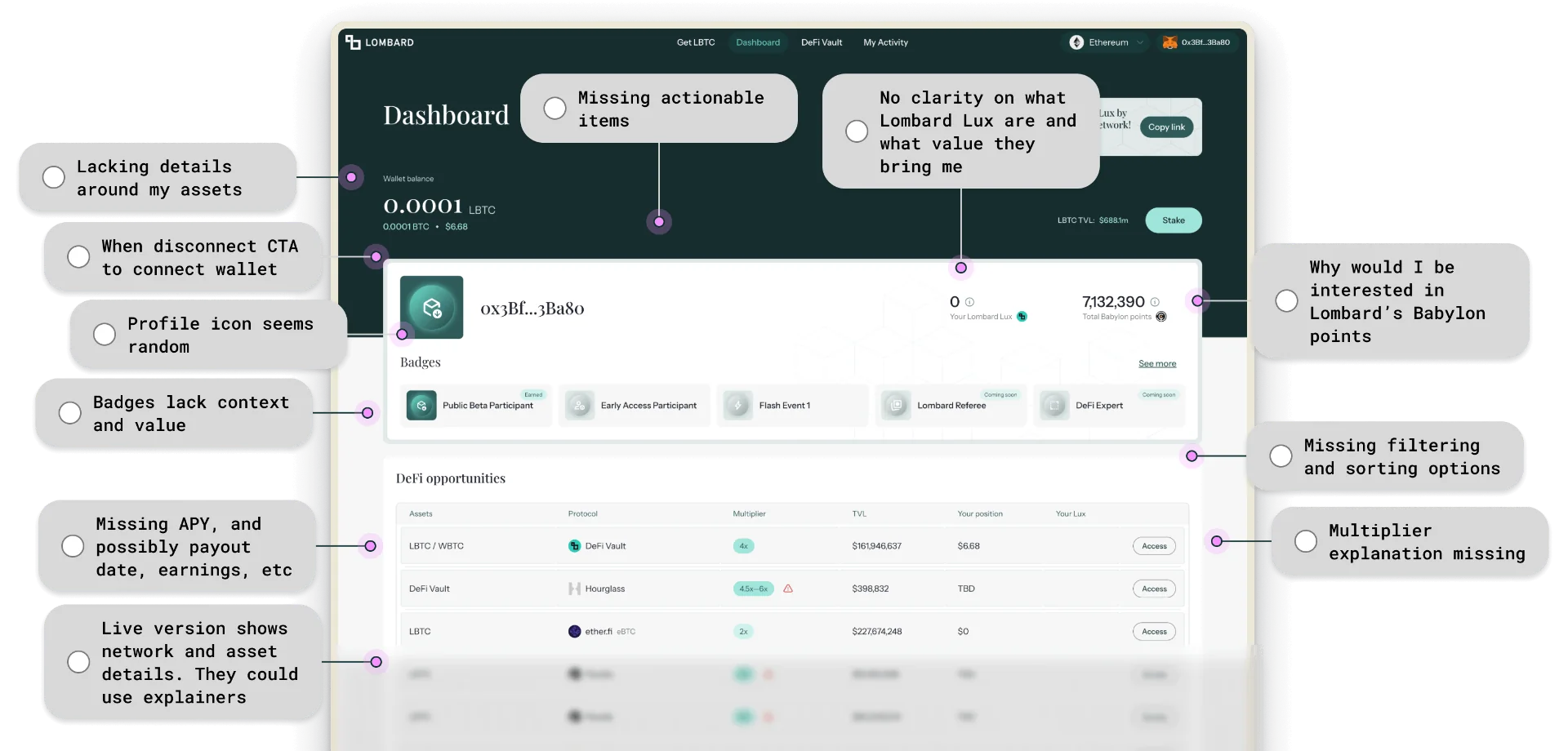Click the MetaMask fox wallet icon
Image resolution: width=1568 pixels, height=751 pixels.
click(1169, 42)
